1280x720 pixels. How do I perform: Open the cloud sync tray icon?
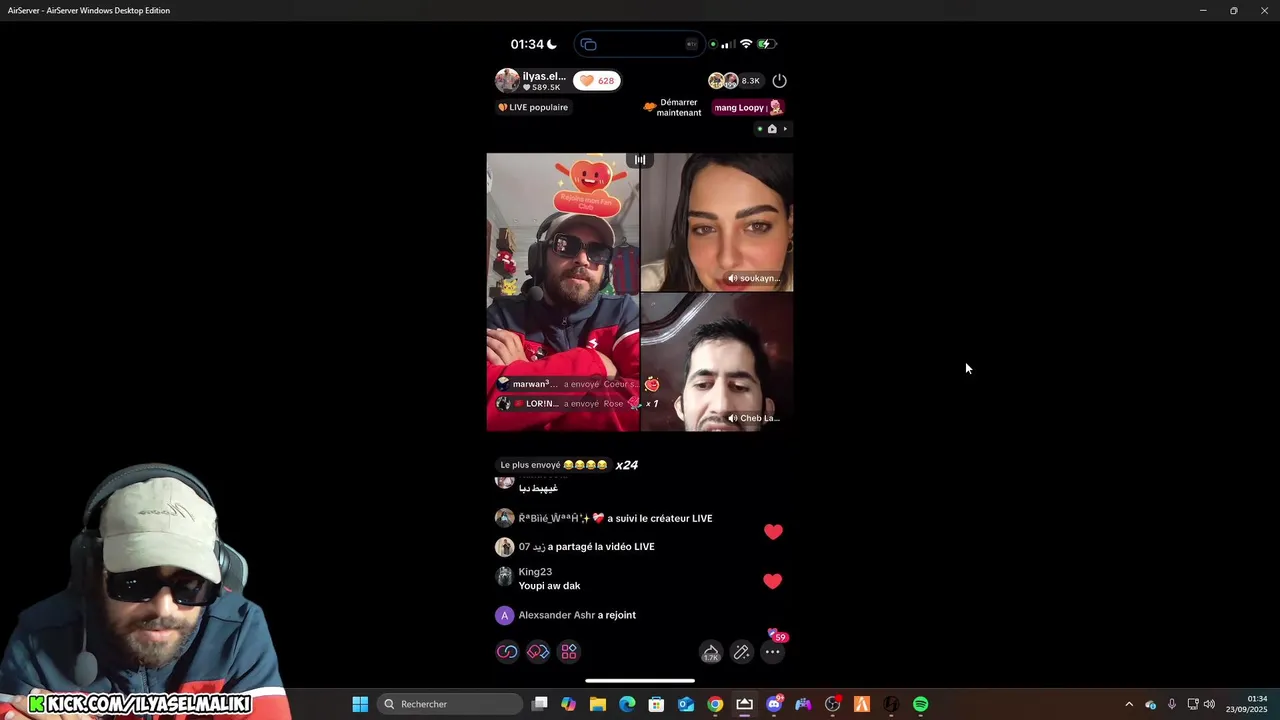(x=1151, y=704)
